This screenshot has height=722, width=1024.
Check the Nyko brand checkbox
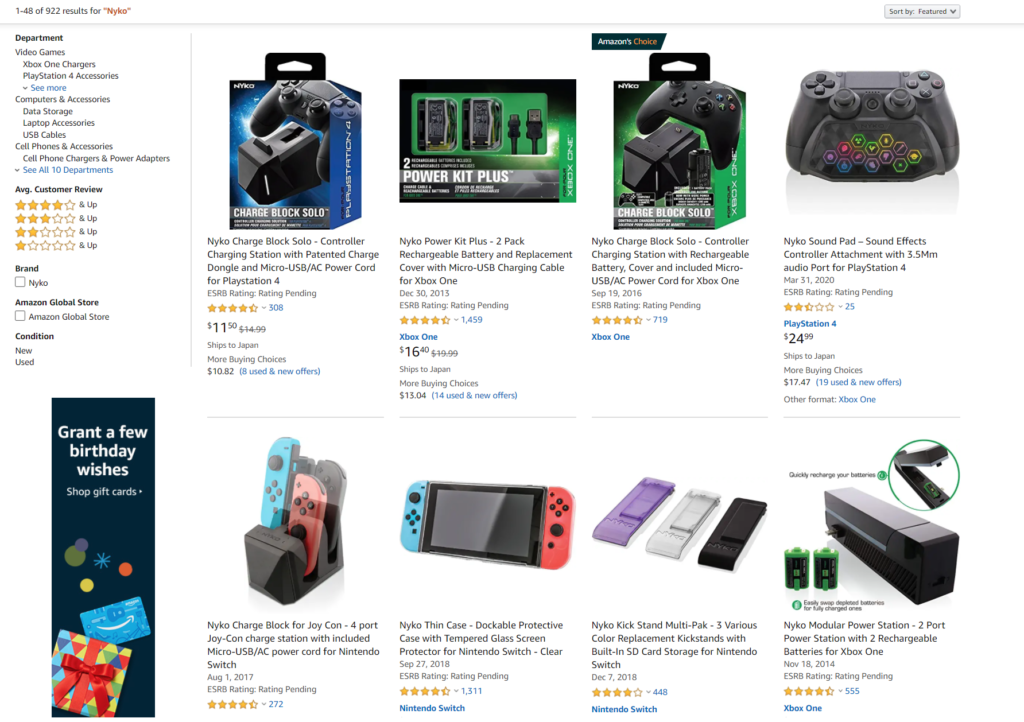20,282
